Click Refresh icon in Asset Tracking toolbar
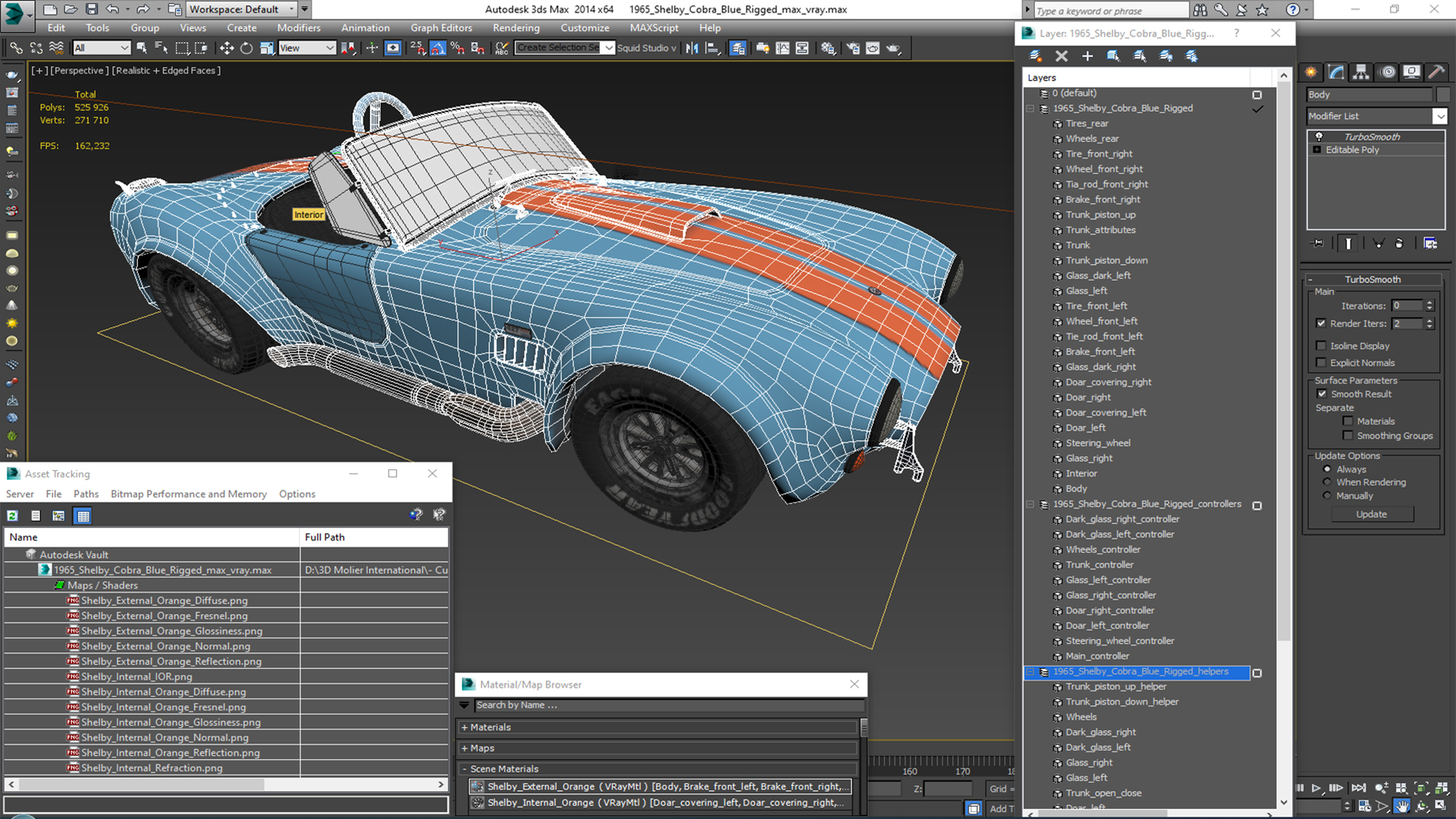 (x=13, y=516)
